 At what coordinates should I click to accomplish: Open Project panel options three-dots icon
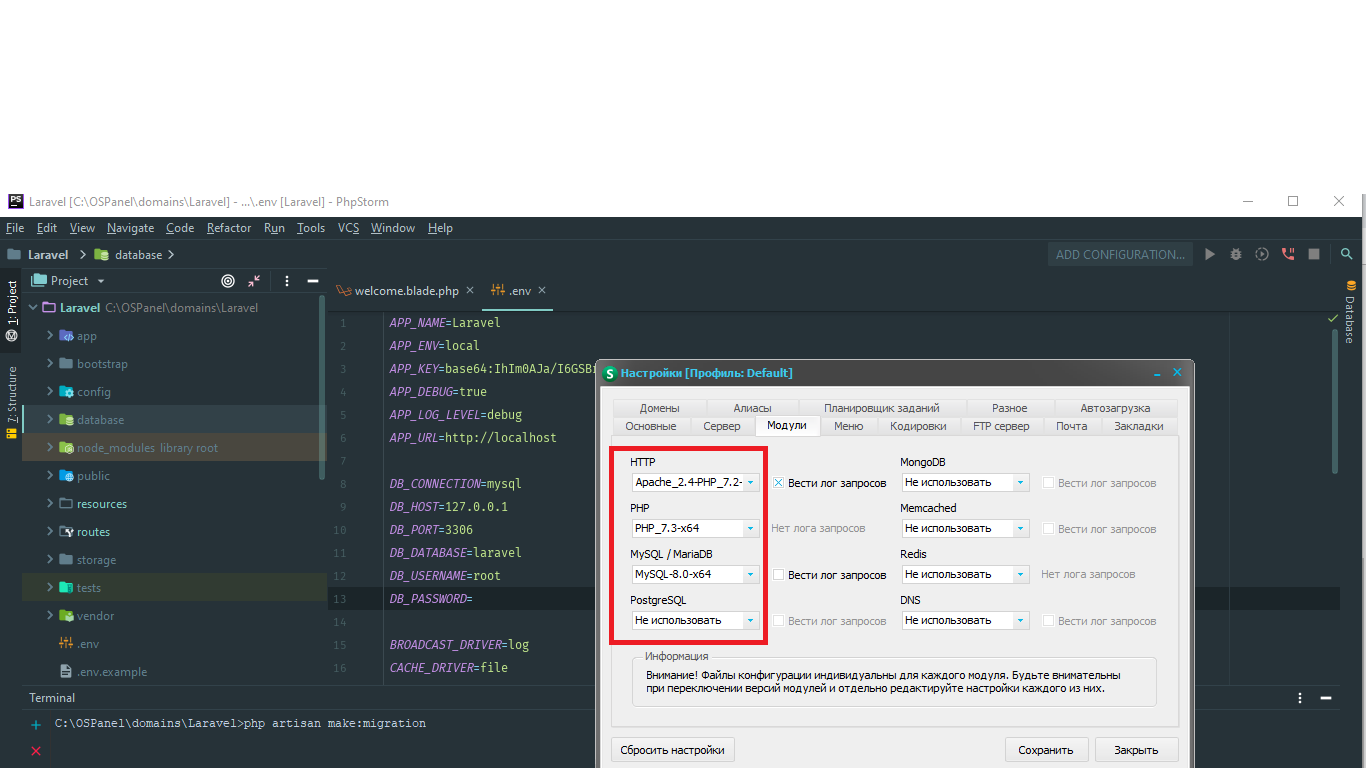(x=287, y=281)
